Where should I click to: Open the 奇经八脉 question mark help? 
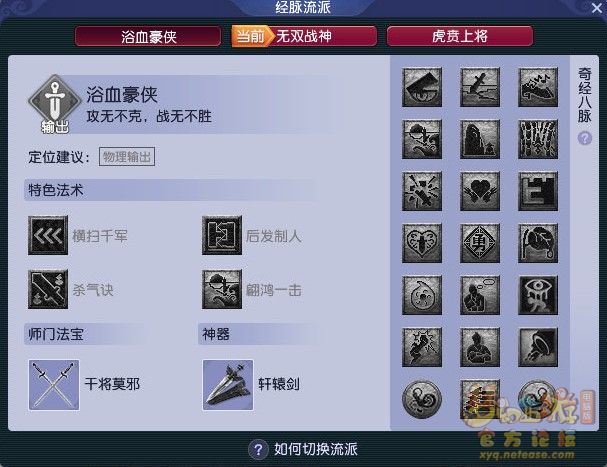(585, 138)
